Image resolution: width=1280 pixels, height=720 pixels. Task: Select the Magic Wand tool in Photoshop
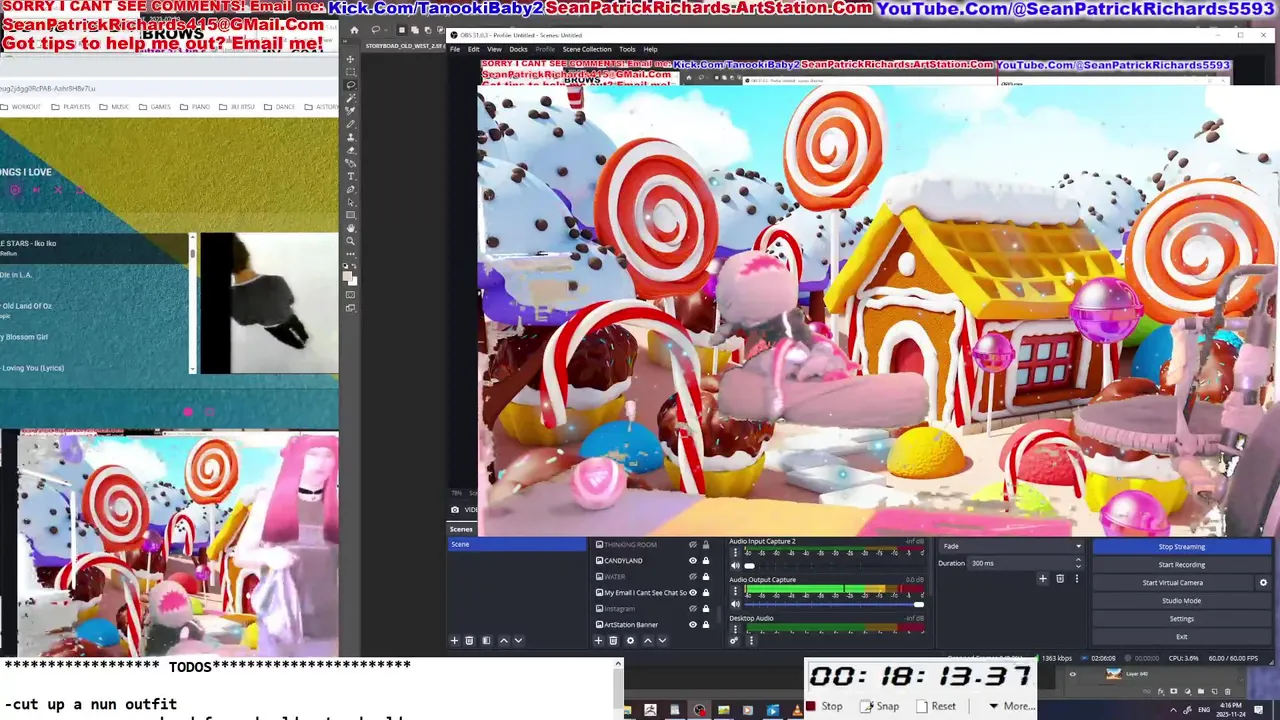click(x=350, y=98)
